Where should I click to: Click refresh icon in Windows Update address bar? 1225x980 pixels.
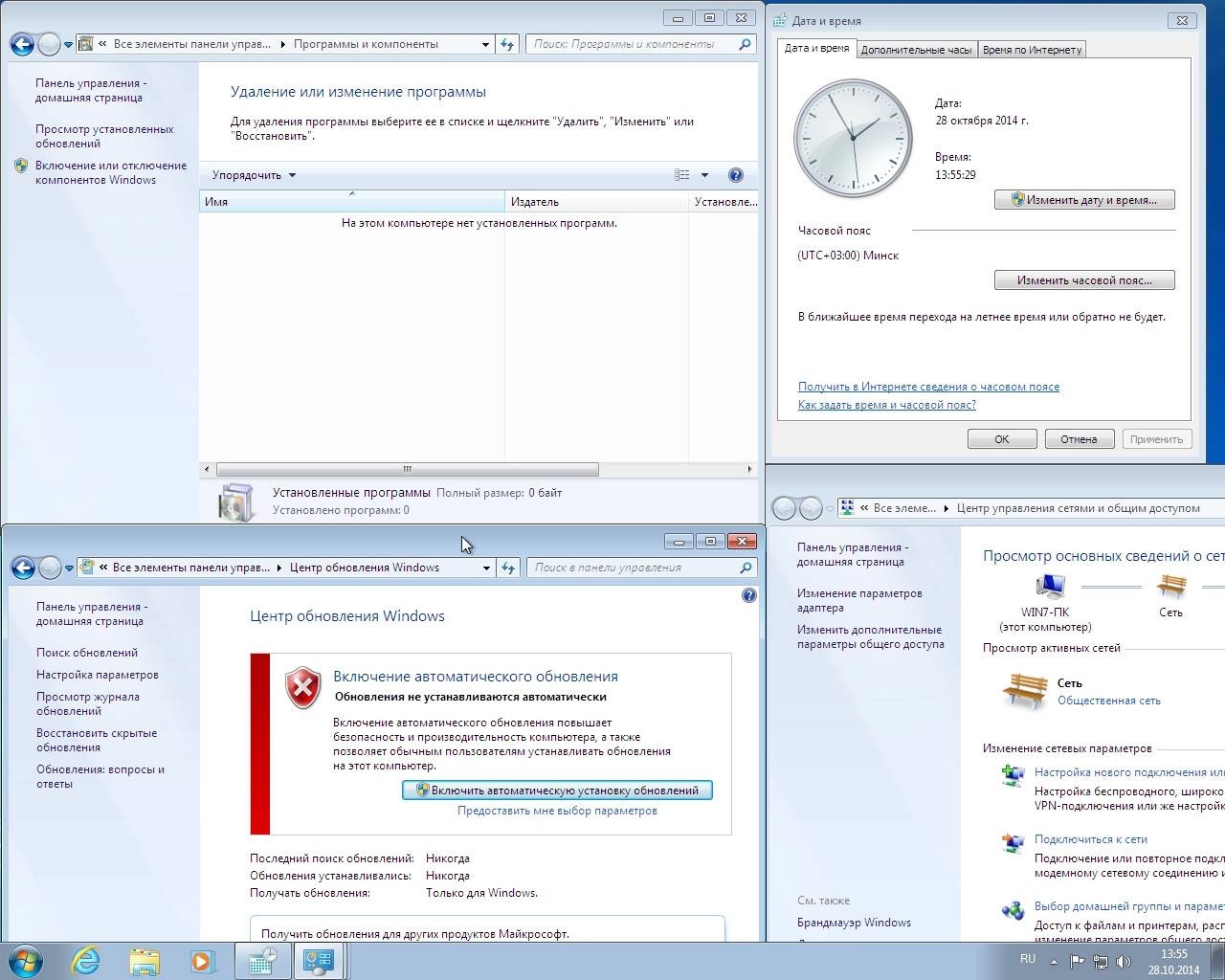[508, 568]
